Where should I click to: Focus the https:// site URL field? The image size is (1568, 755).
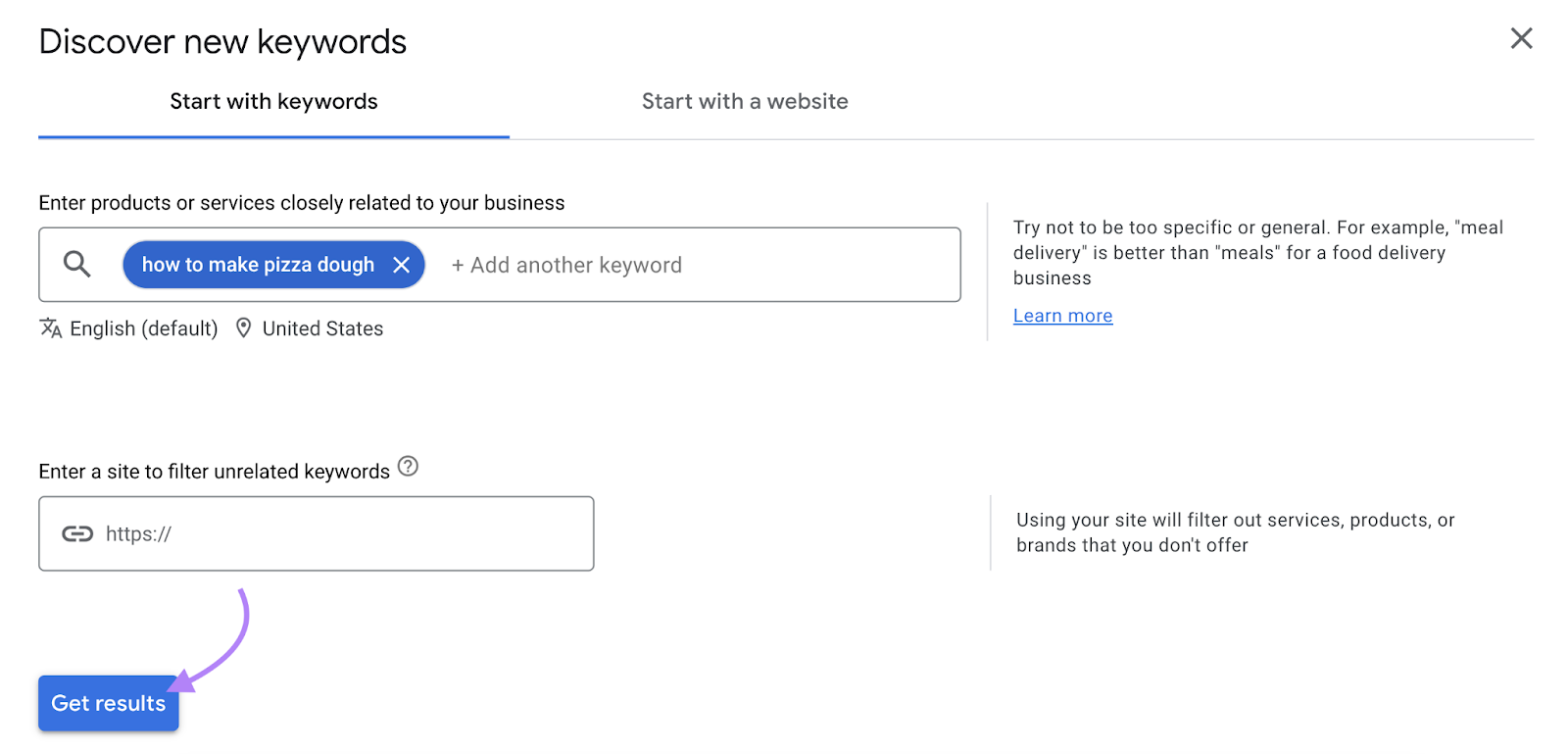343,533
